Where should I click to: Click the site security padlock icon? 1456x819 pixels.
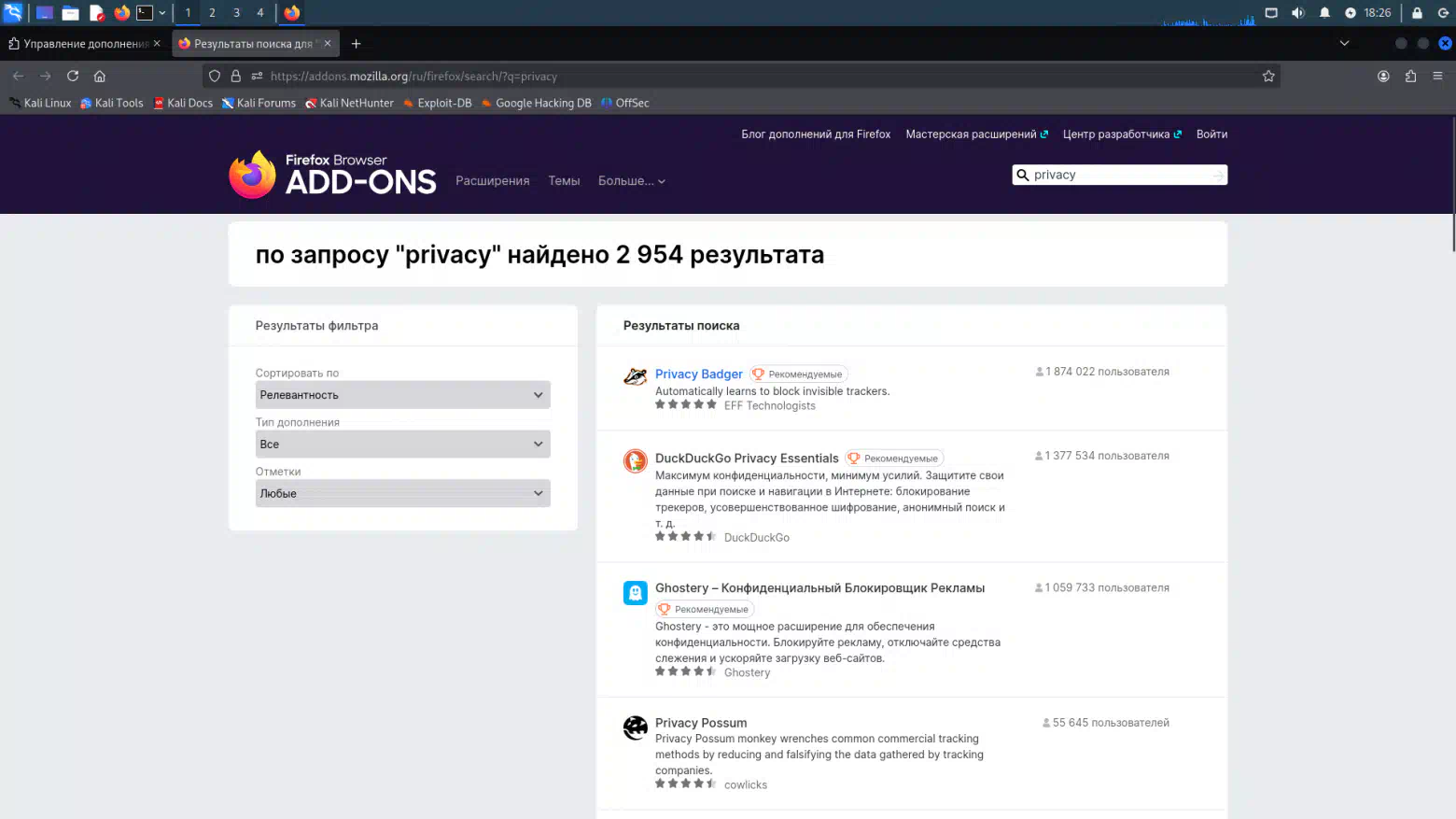point(236,77)
